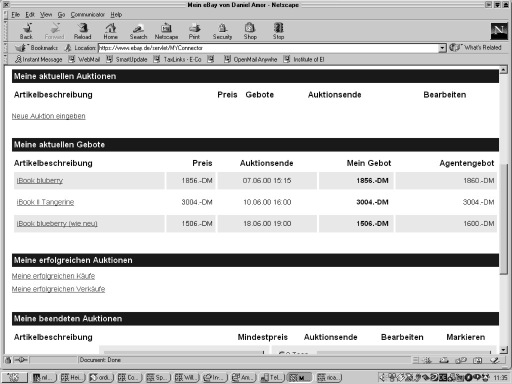Click the Netscape logo icon
The width and height of the screenshot is (512, 384).
coord(499,31)
